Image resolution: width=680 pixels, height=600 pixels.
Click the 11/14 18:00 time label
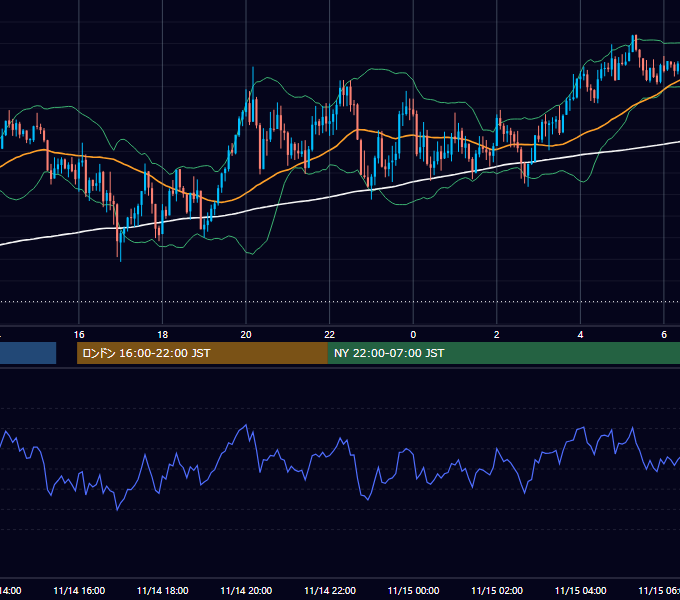pyautogui.click(x=163, y=590)
